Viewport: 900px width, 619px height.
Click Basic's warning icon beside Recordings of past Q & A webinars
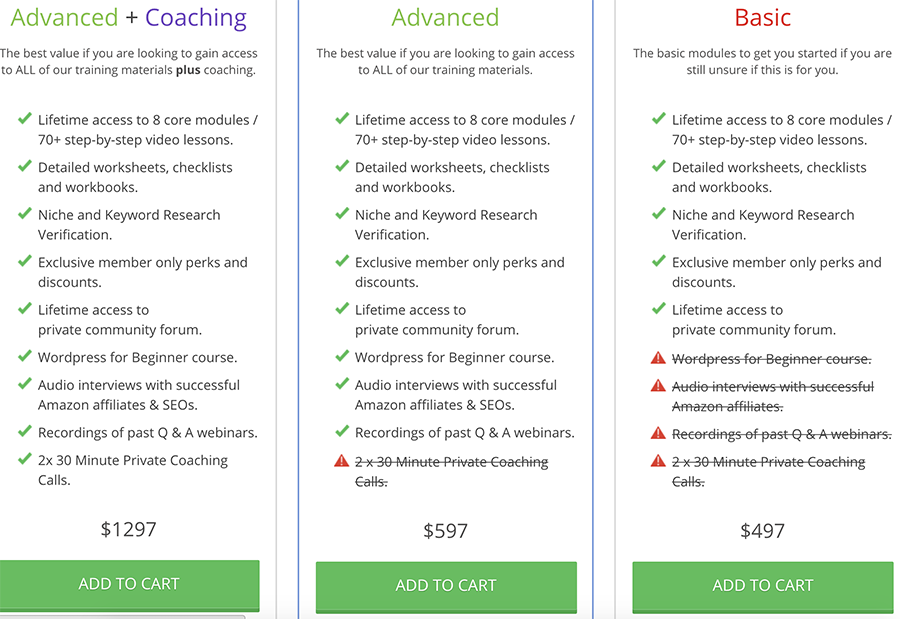(x=658, y=434)
